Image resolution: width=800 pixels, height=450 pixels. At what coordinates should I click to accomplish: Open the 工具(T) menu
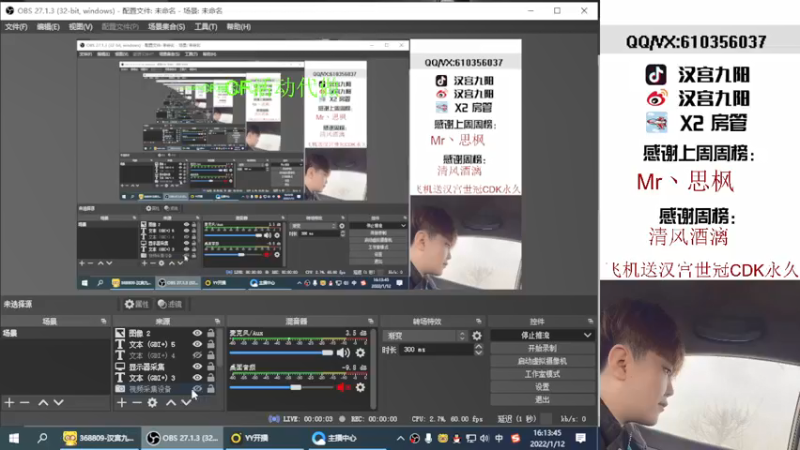coord(206,27)
